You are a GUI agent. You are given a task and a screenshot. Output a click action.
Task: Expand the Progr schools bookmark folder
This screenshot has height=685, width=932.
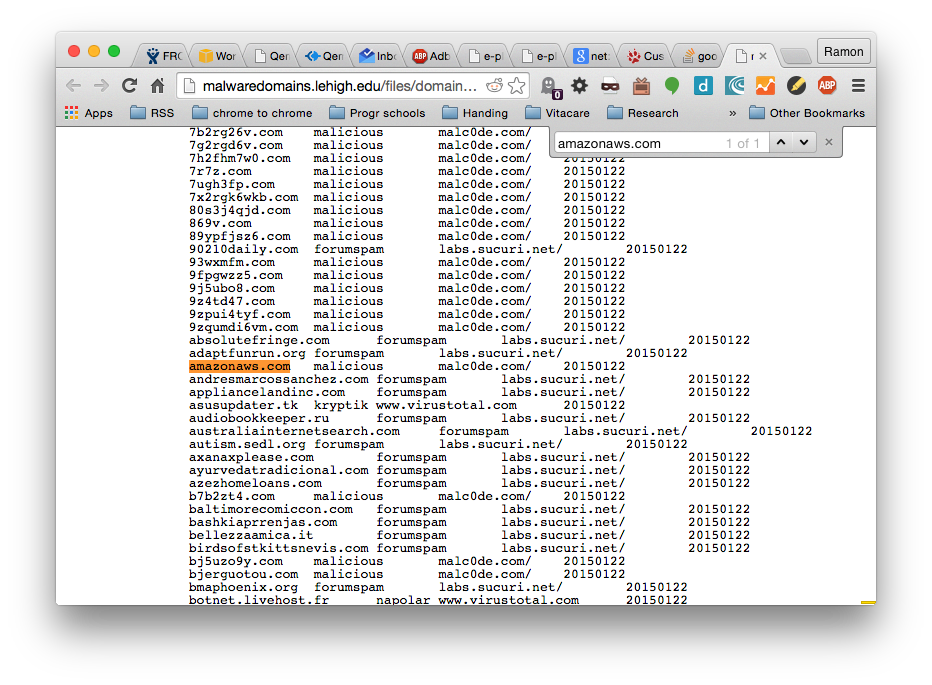pos(377,113)
